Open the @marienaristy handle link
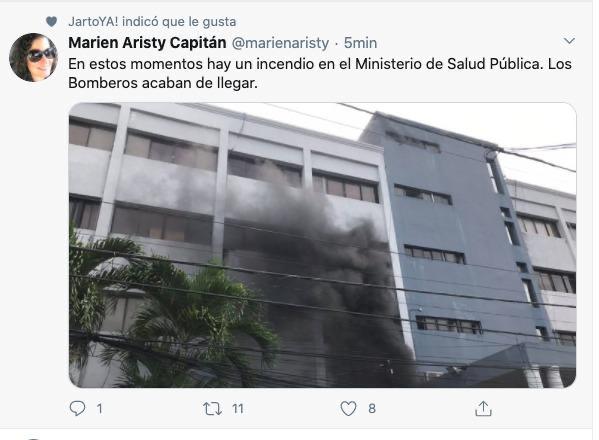The width and height of the screenshot is (599, 440). [280, 43]
